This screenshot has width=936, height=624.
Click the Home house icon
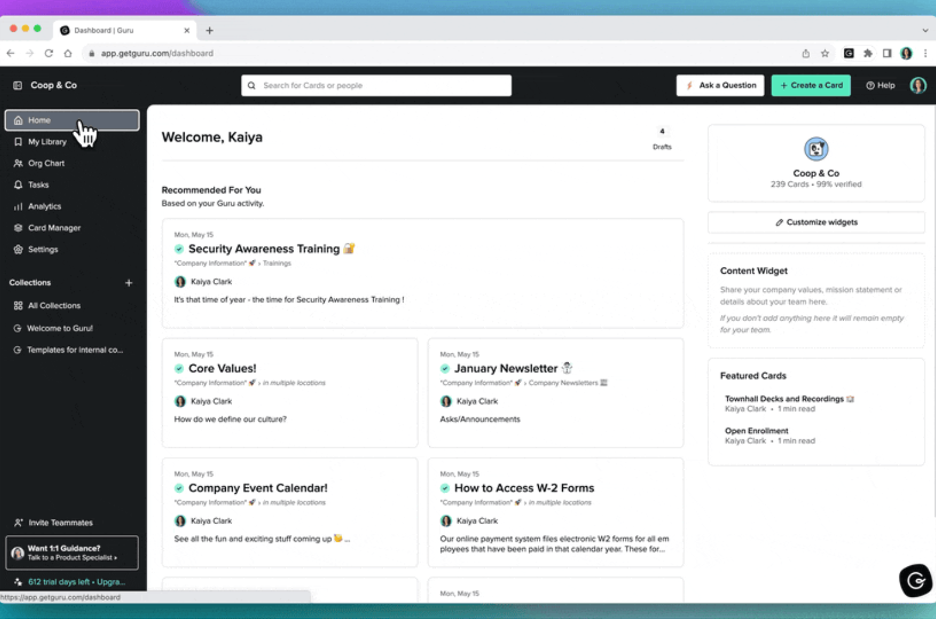[x=18, y=120]
